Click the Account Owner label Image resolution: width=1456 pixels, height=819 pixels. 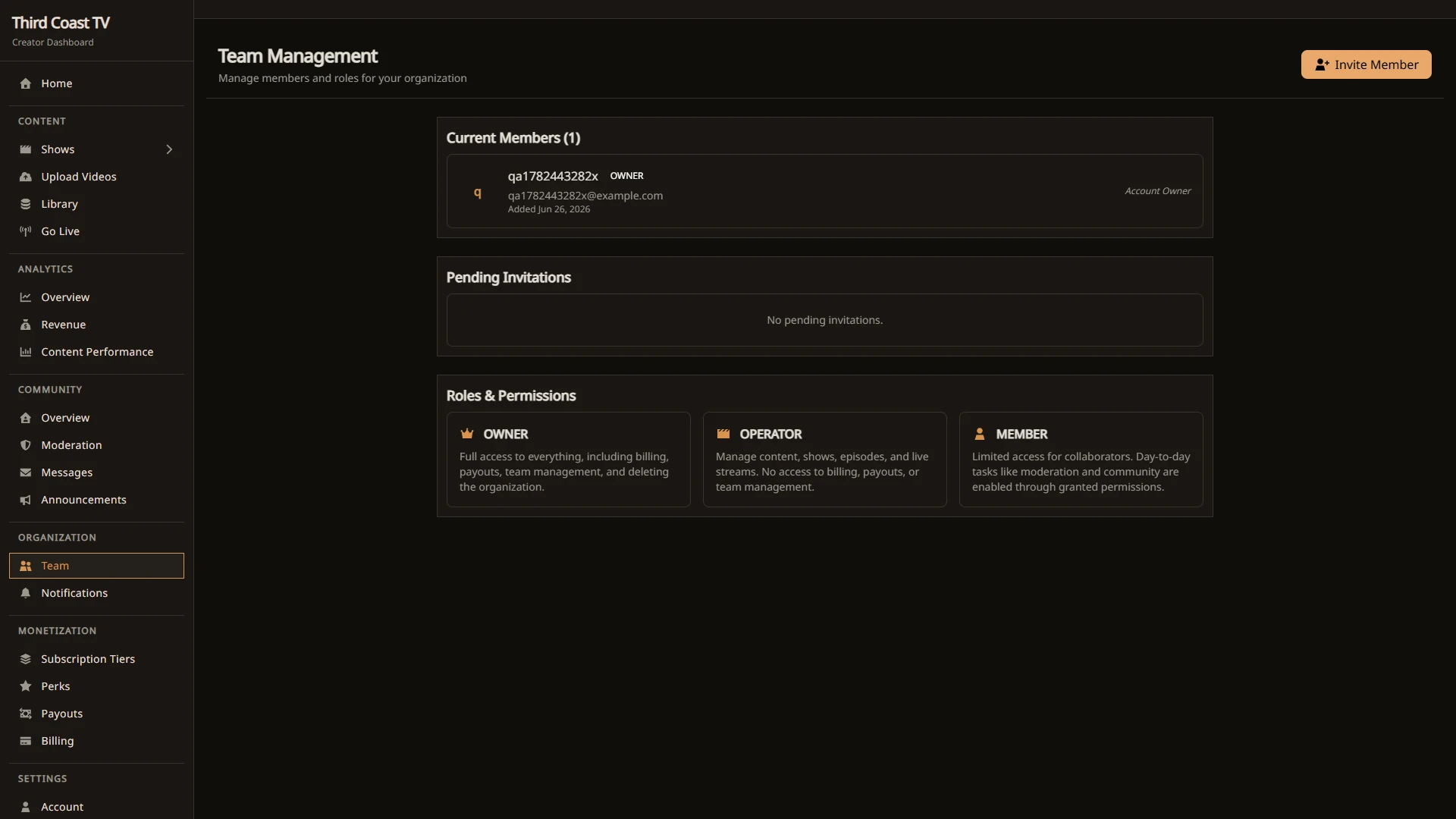[1157, 191]
